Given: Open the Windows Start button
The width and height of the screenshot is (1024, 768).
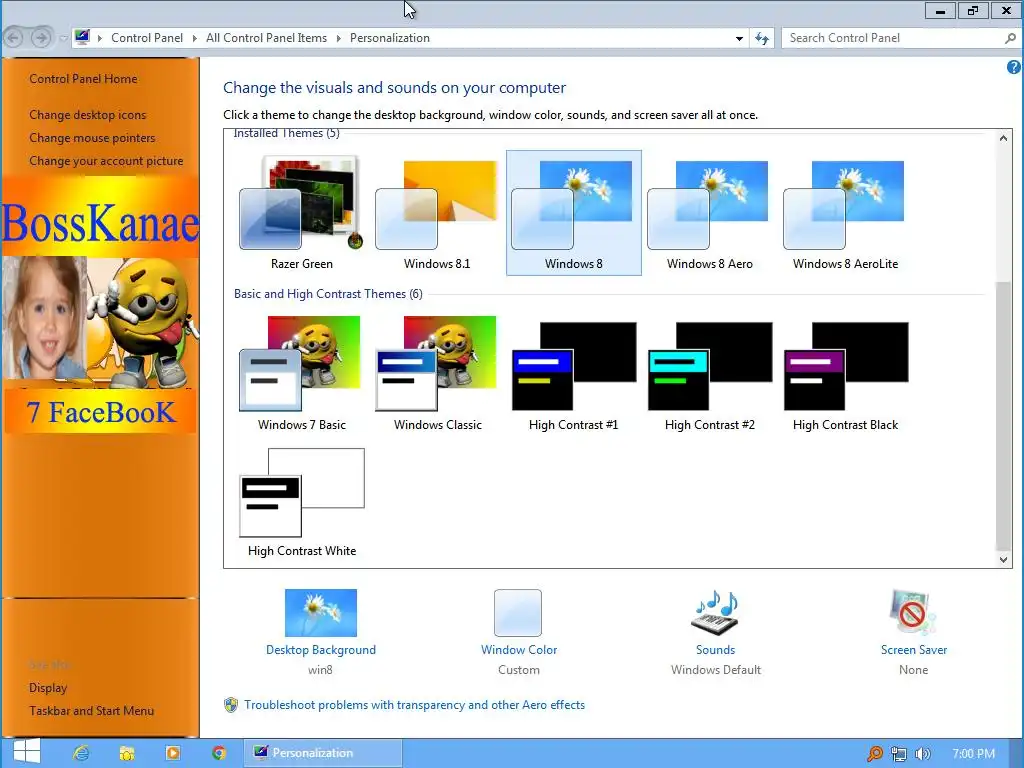Looking at the screenshot, I should click(x=26, y=752).
